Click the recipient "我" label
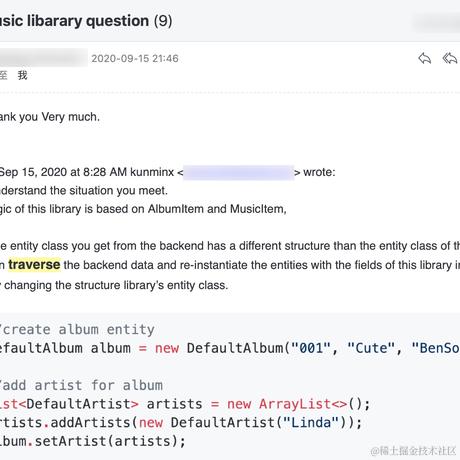Viewport: 460px width, 460px height. point(22,75)
